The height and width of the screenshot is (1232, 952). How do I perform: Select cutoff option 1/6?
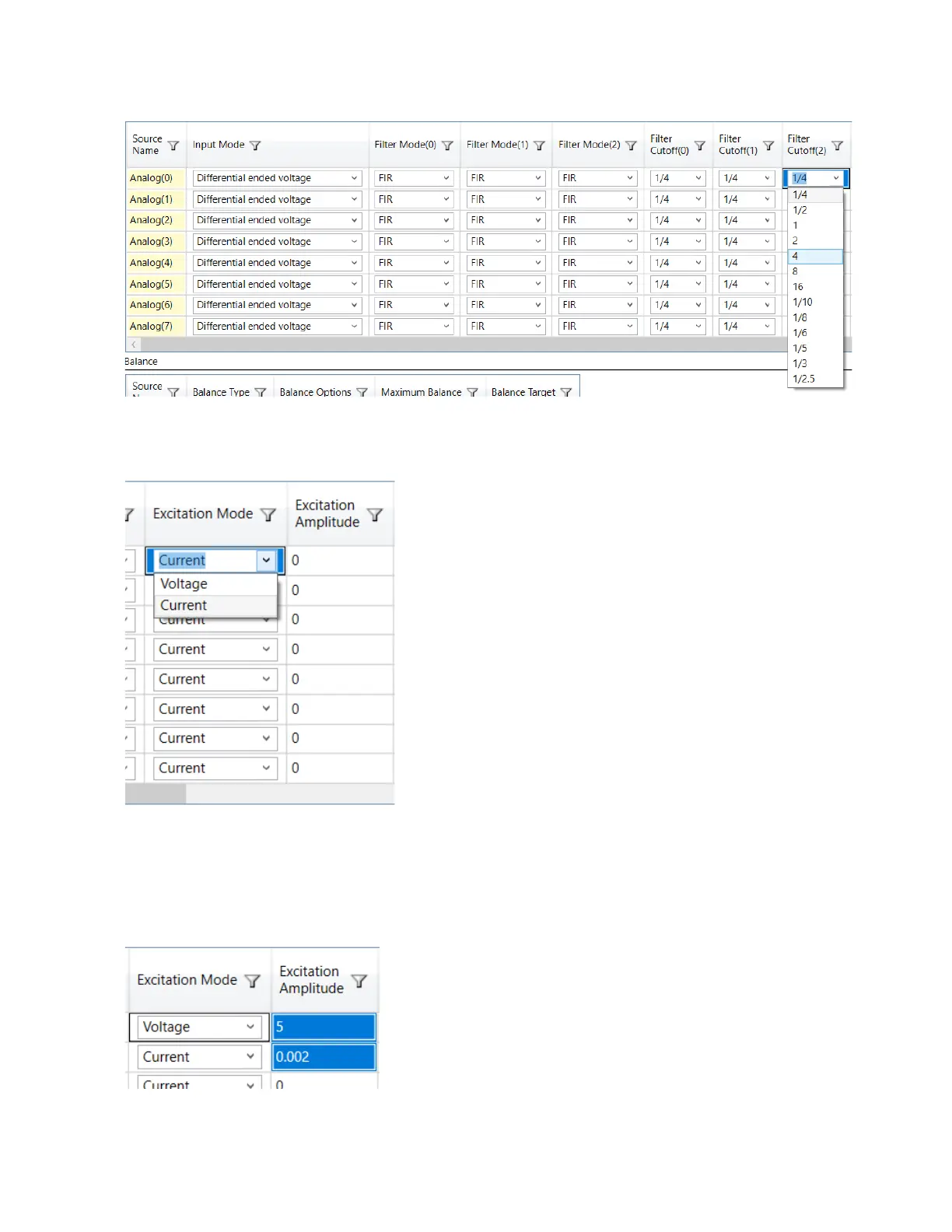click(815, 333)
